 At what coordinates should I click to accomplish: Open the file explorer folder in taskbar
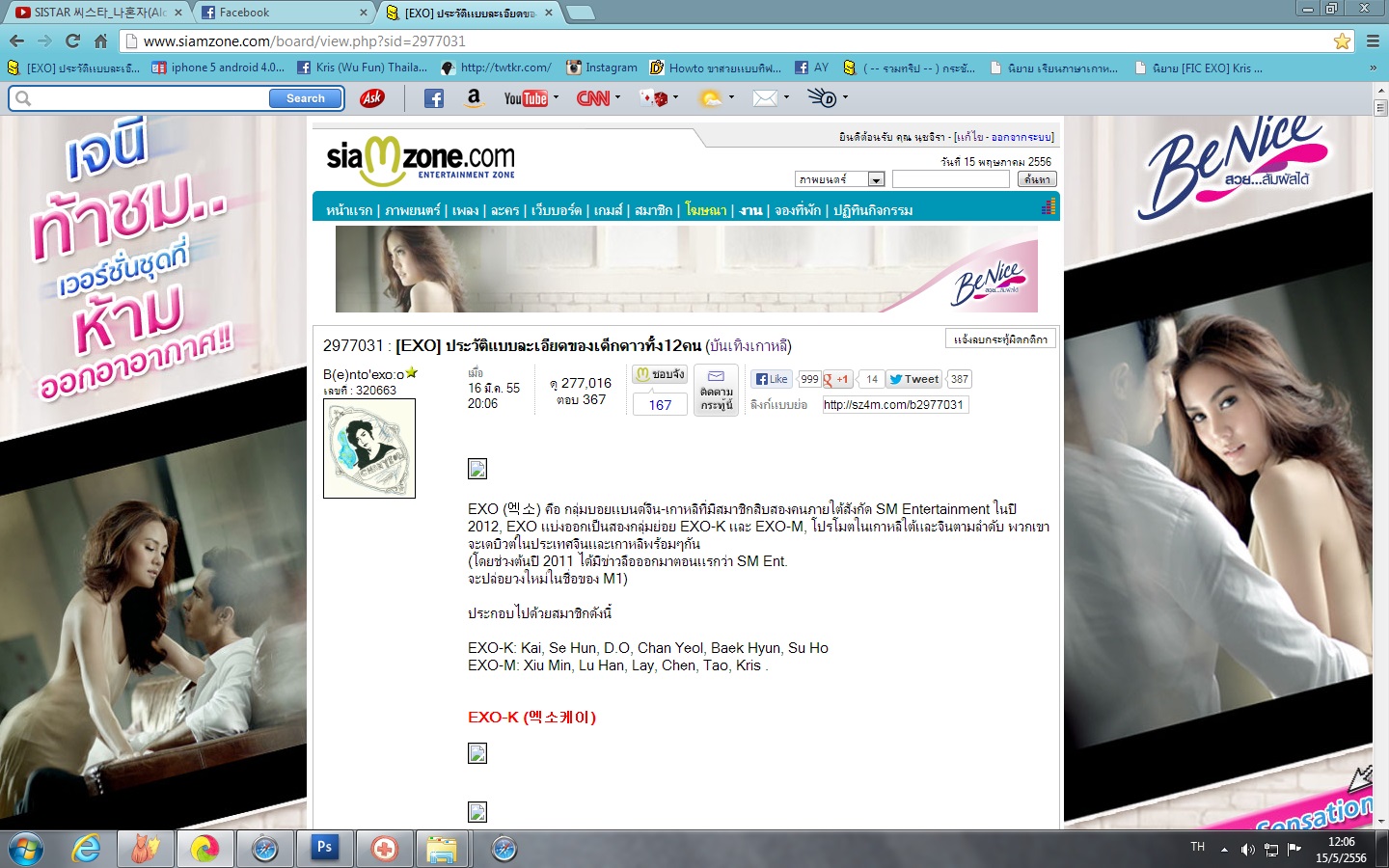click(442, 849)
